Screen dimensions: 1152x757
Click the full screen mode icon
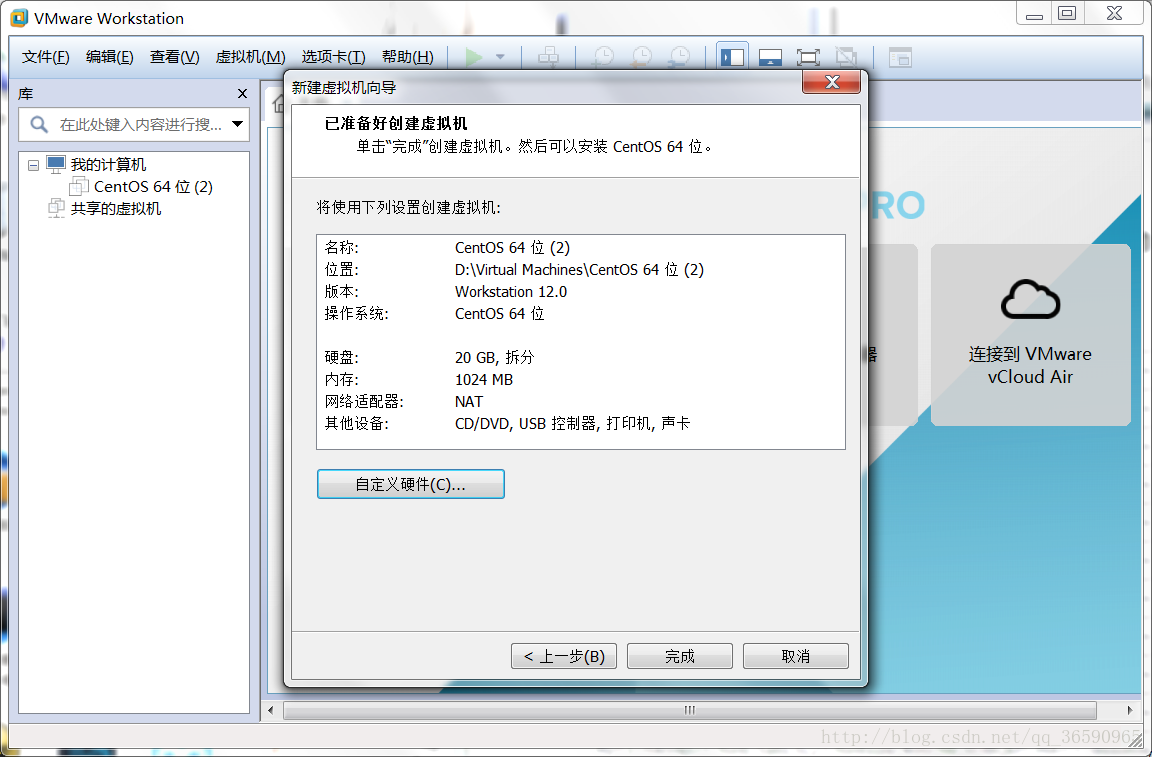(x=808, y=57)
